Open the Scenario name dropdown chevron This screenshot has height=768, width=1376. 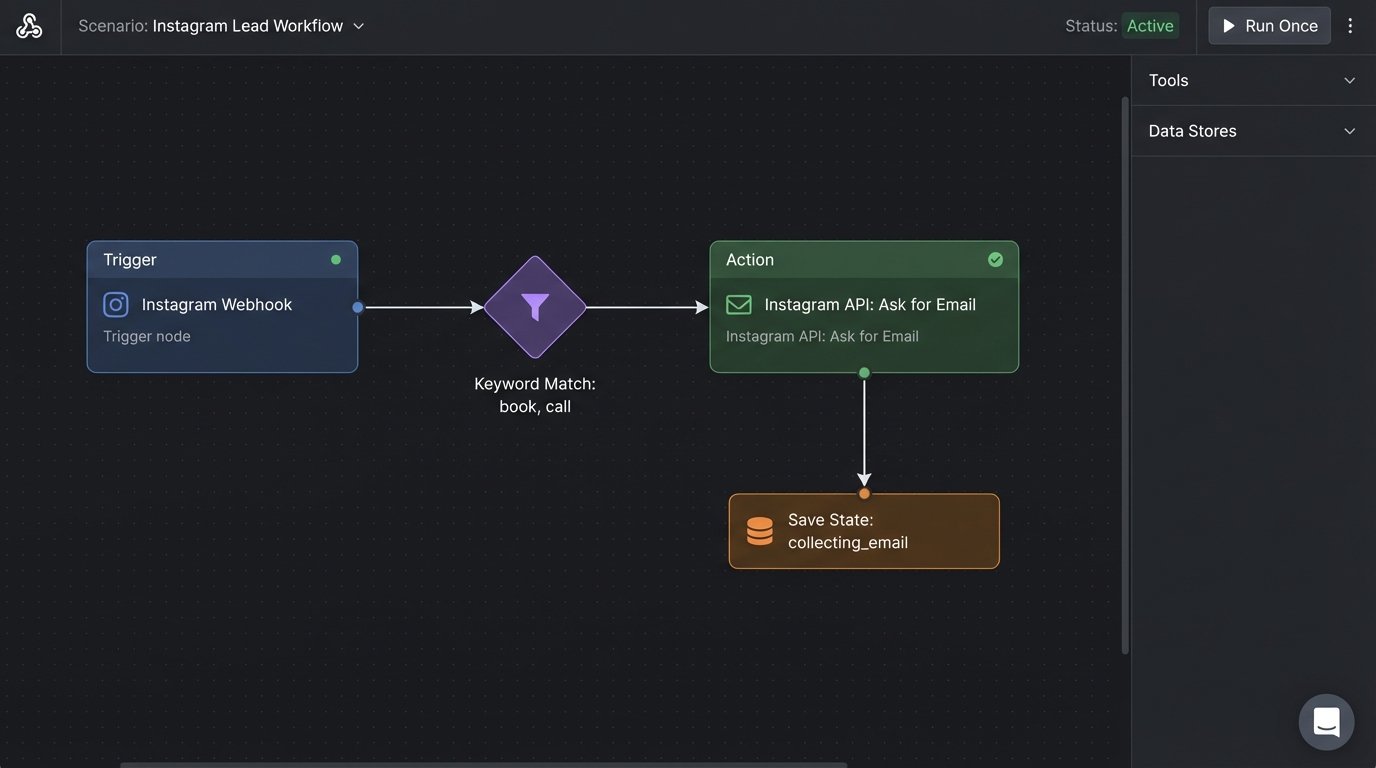[359, 26]
